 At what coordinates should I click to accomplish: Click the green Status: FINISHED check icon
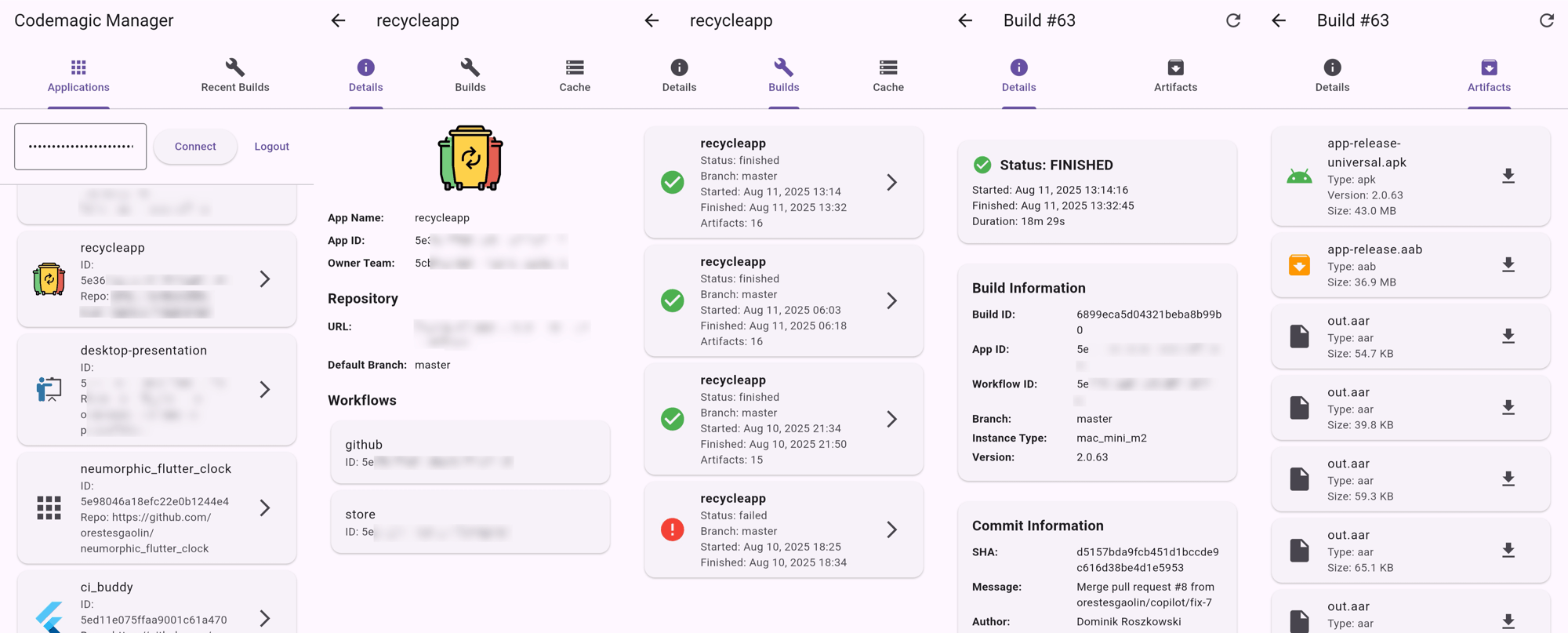982,165
